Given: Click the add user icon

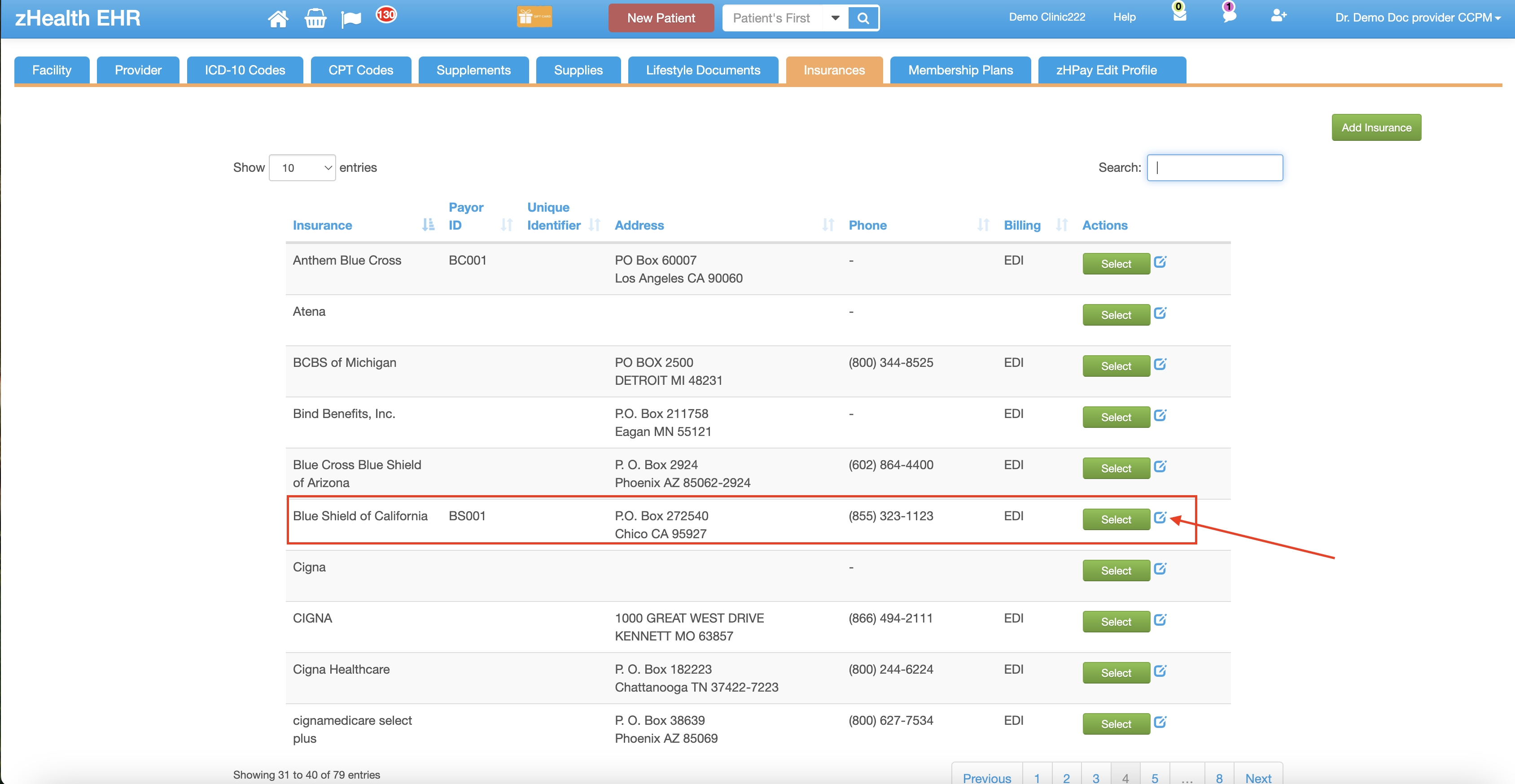Looking at the screenshot, I should tap(1279, 16).
